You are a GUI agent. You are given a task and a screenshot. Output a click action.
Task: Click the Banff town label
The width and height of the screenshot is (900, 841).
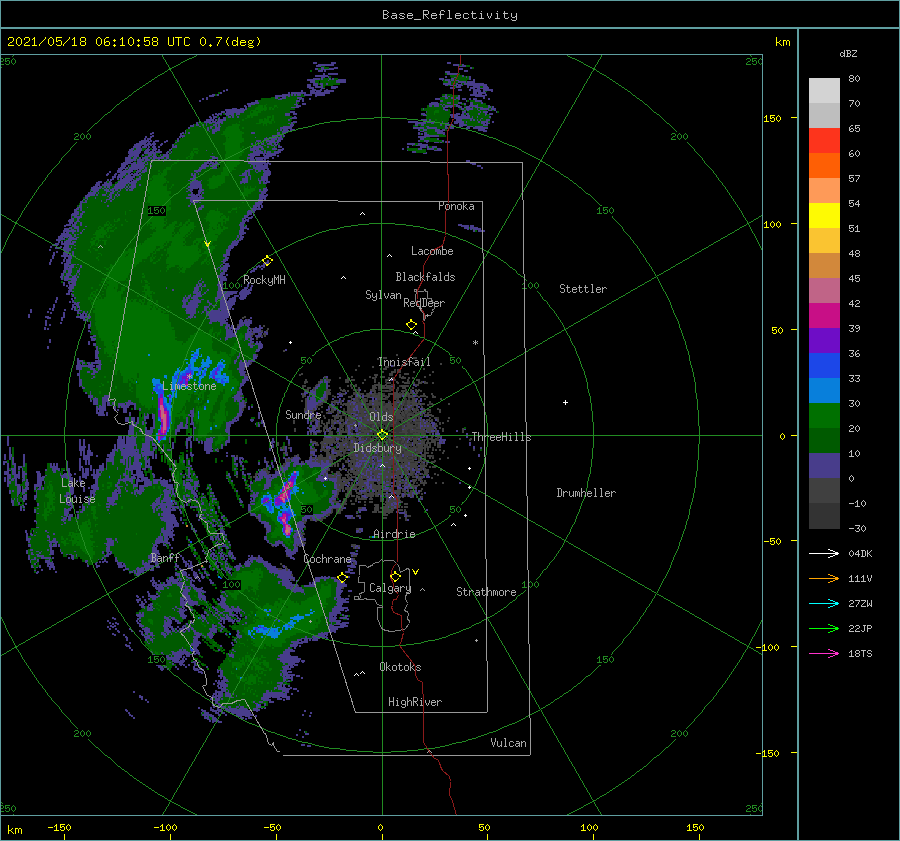point(165,558)
